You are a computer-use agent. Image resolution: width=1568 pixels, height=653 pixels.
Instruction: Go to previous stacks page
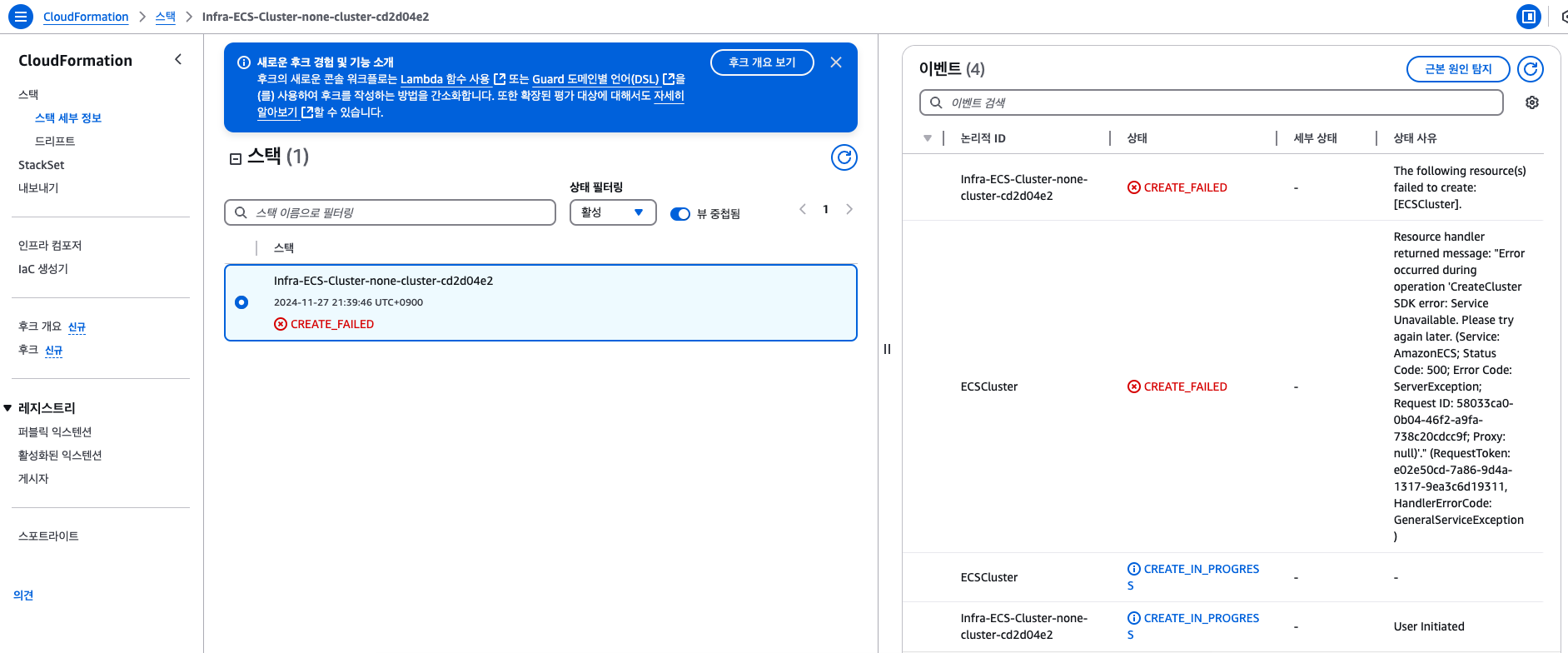tap(803, 209)
